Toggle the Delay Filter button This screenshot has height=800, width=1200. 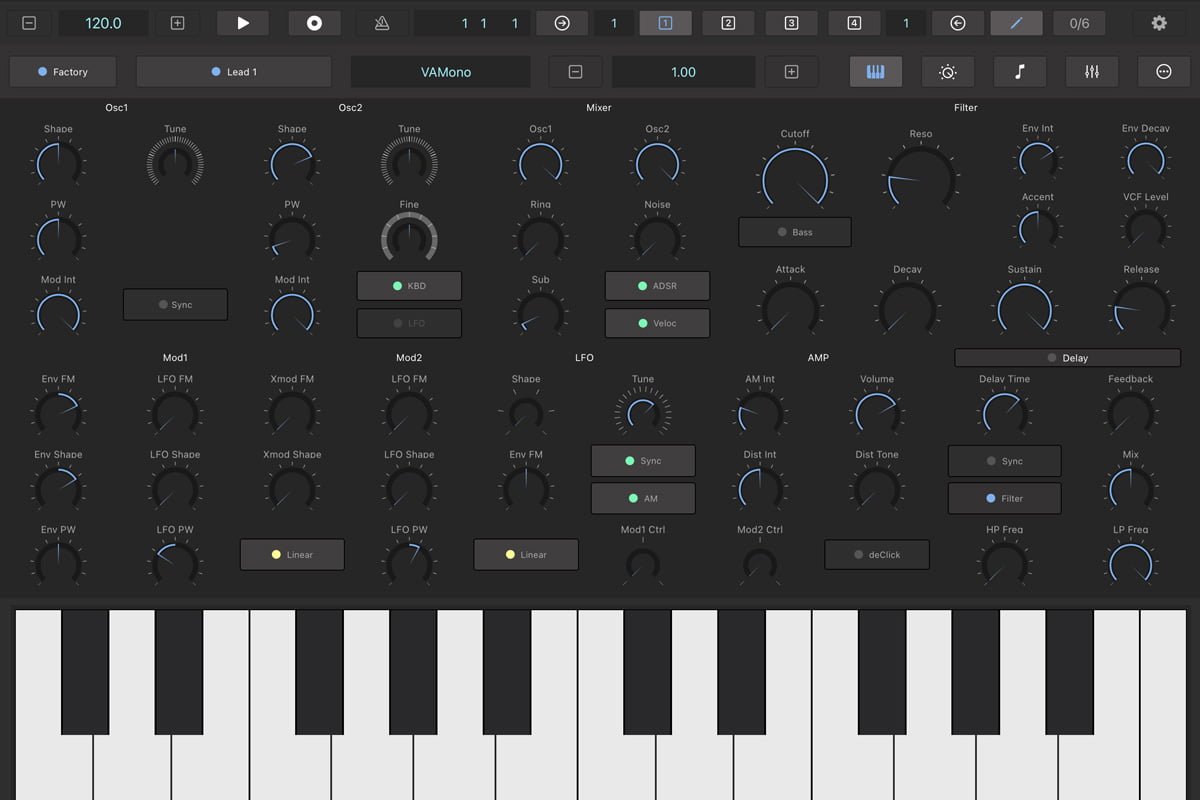pyautogui.click(x=1004, y=498)
